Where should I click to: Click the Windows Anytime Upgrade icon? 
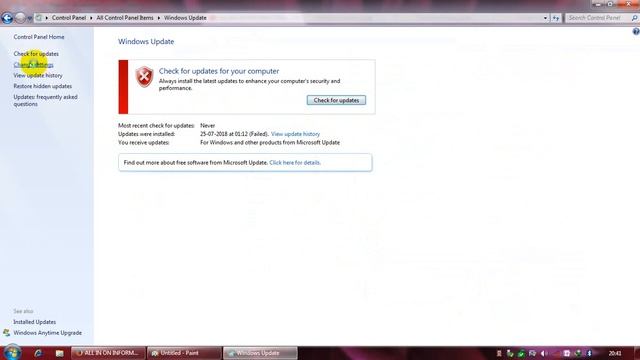pyautogui.click(x=7, y=333)
